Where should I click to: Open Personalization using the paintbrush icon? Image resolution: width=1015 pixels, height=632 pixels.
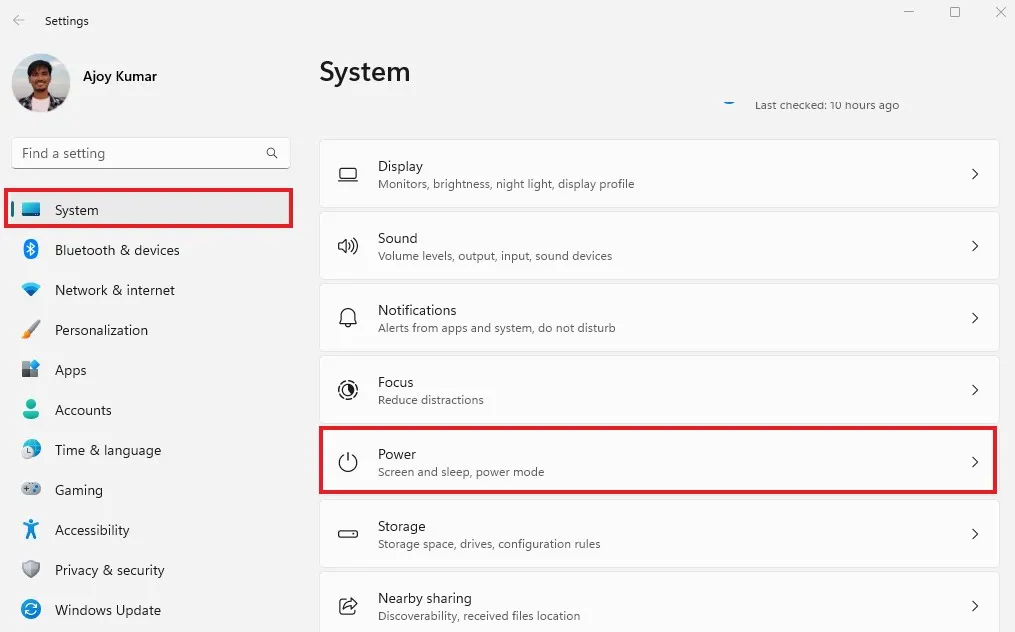pos(31,330)
